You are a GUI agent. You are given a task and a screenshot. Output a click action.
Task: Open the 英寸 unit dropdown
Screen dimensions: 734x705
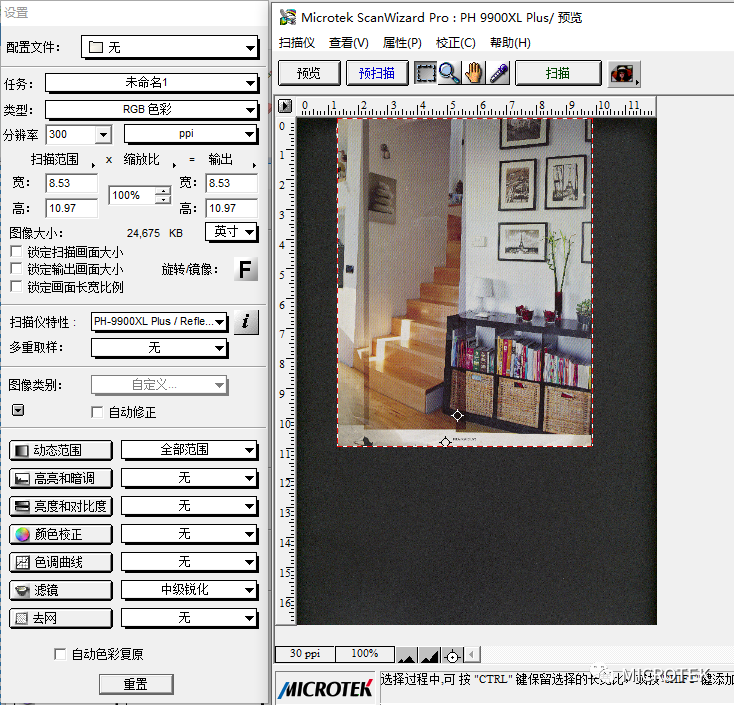232,232
